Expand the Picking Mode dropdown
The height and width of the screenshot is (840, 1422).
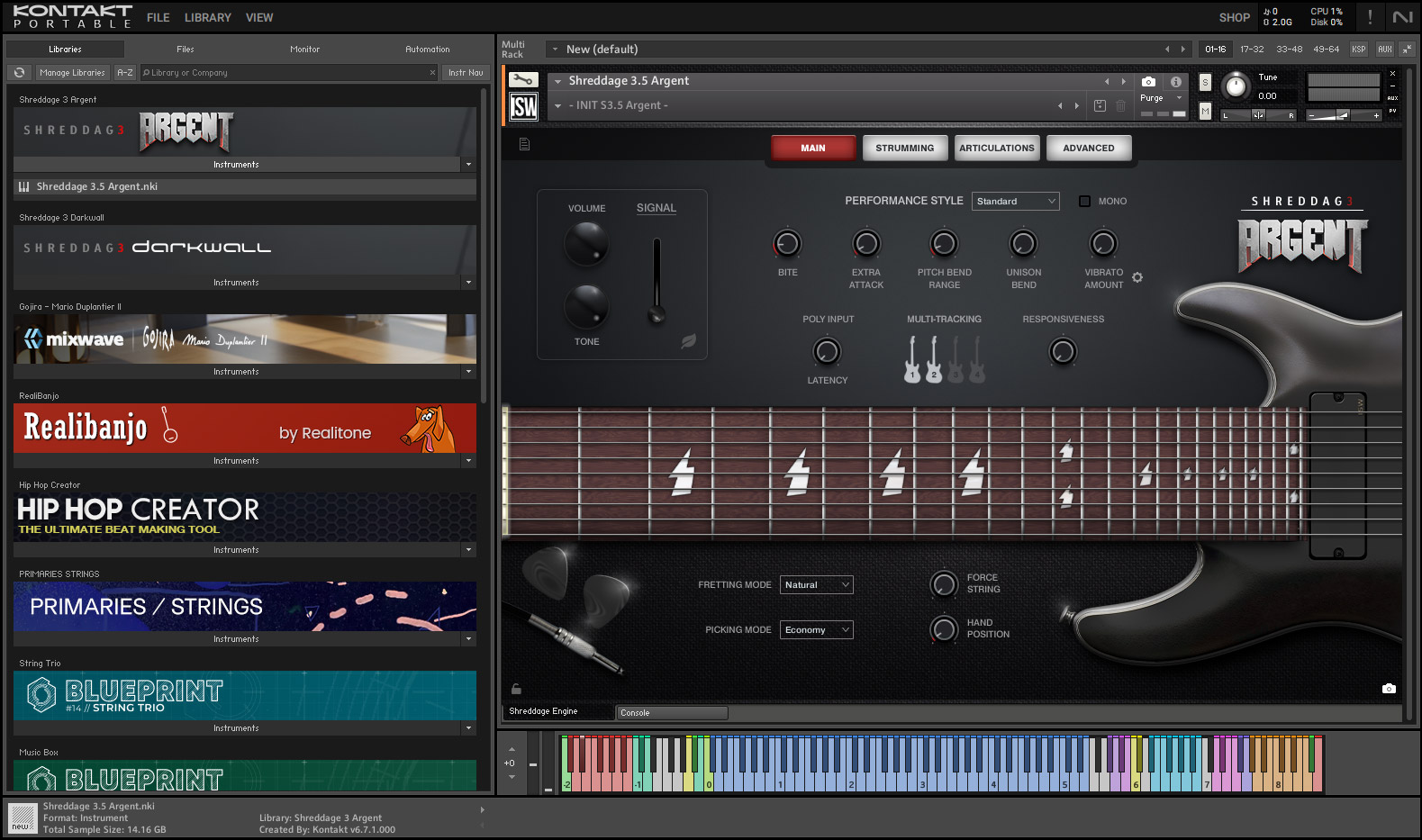tap(816, 630)
